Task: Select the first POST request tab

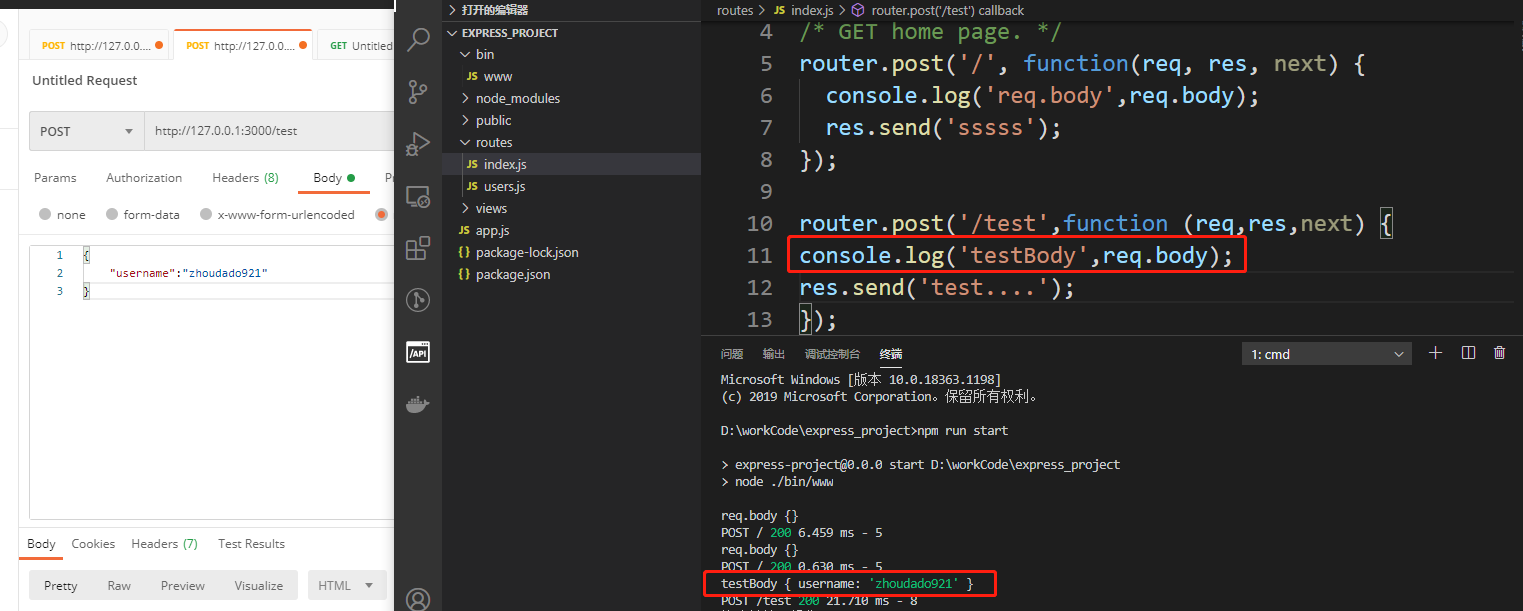Action: (x=102, y=46)
